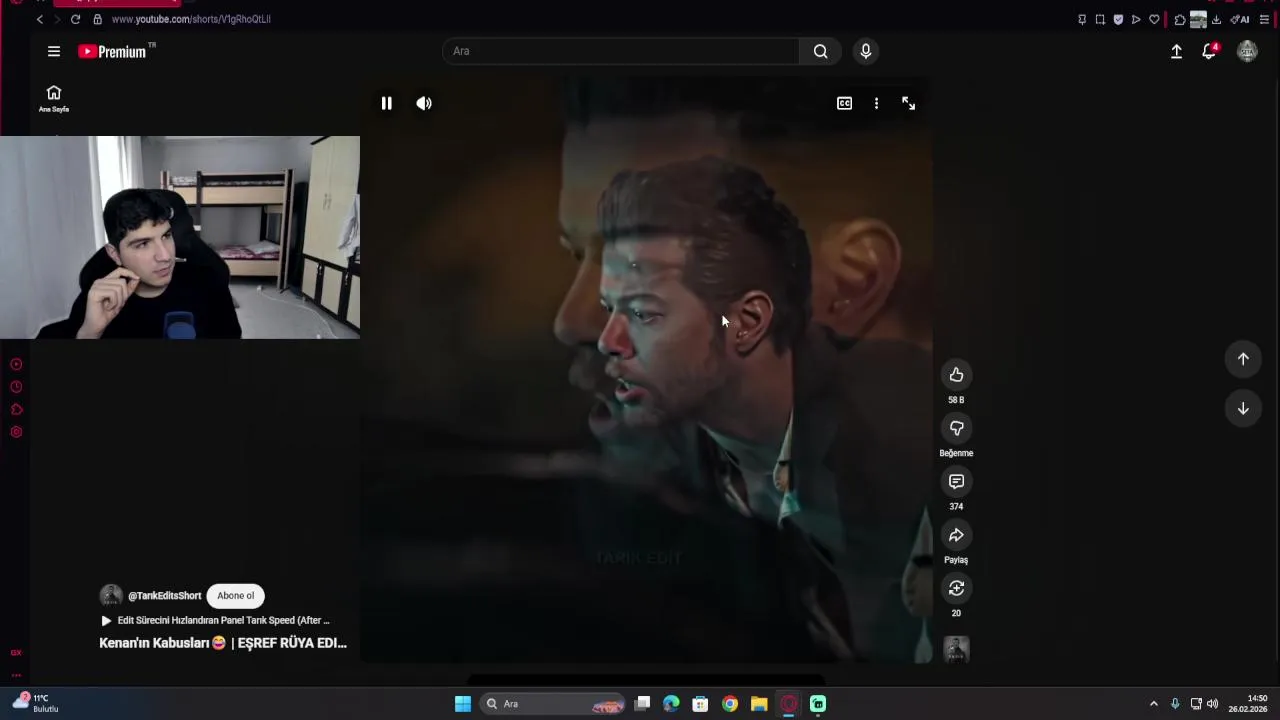Go to Ana Sayfa home
The height and width of the screenshot is (720, 1280).
coord(54,98)
